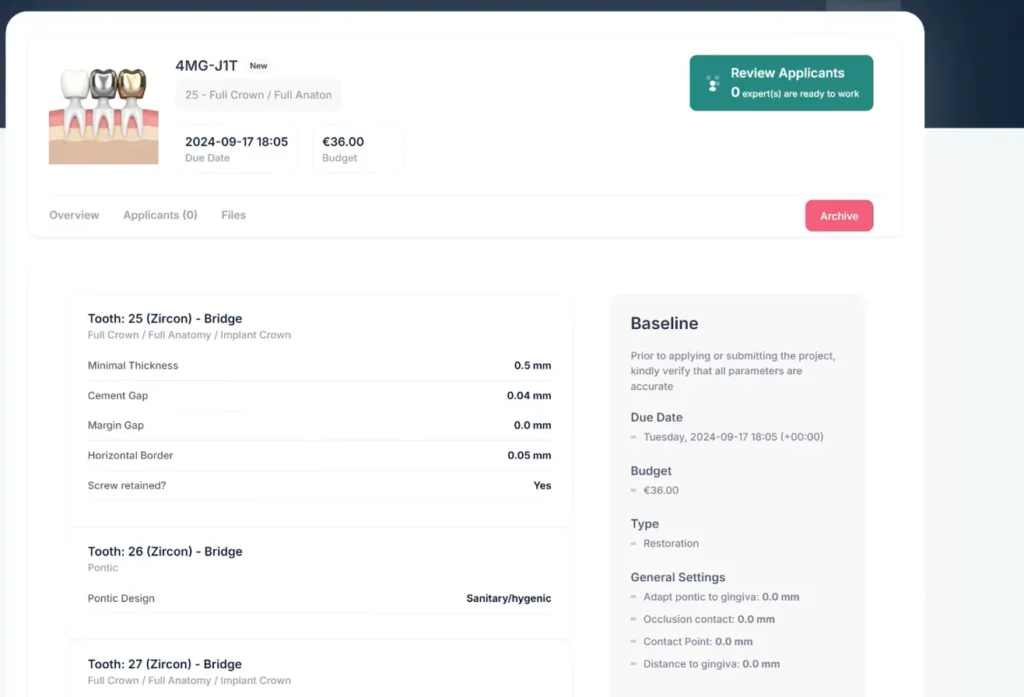1024x697 pixels.
Task: Open the Due Date card
Action: tap(234, 148)
